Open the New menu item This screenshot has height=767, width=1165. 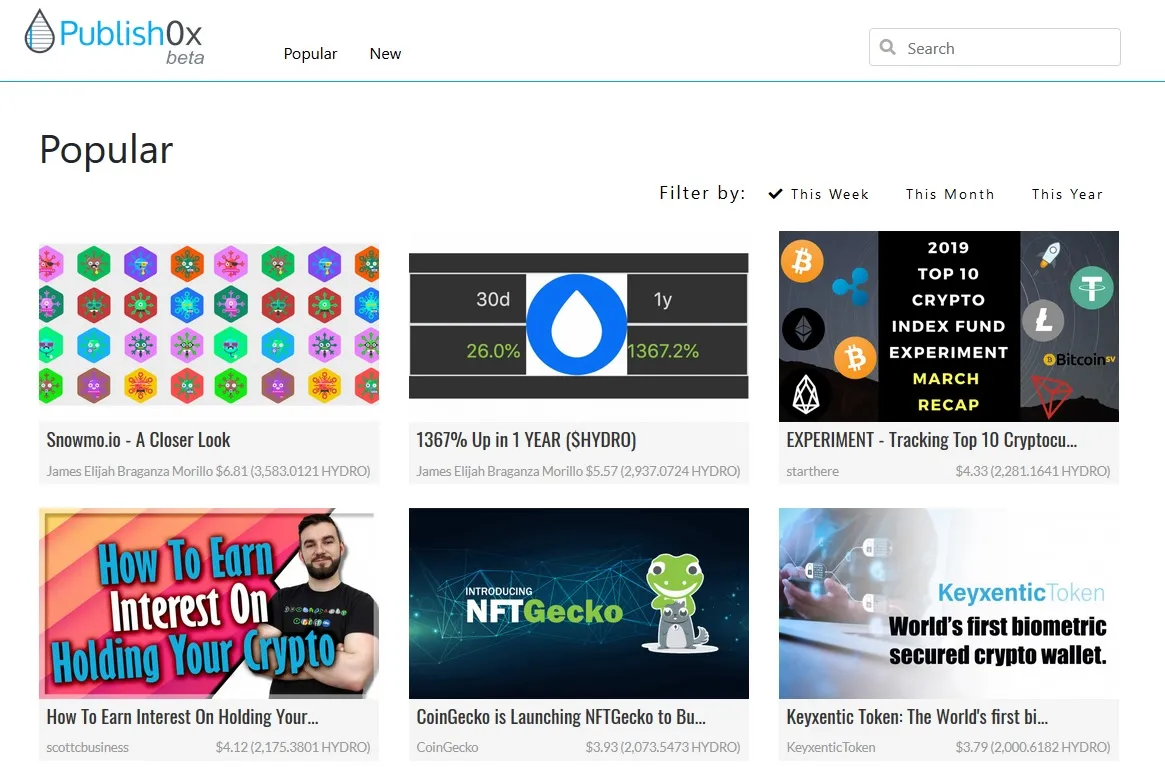(x=385, y=54)
